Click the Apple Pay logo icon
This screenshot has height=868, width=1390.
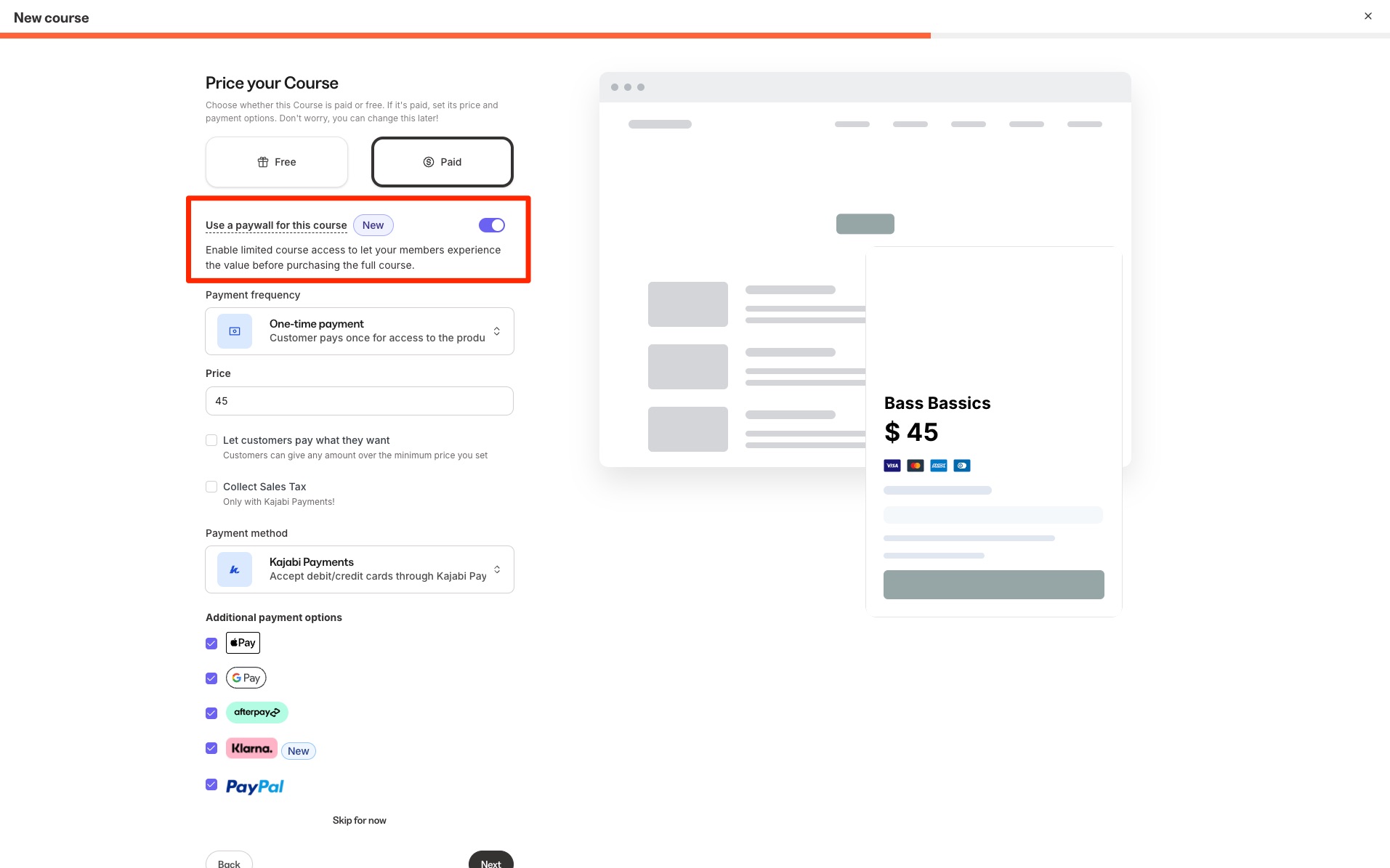243,643
